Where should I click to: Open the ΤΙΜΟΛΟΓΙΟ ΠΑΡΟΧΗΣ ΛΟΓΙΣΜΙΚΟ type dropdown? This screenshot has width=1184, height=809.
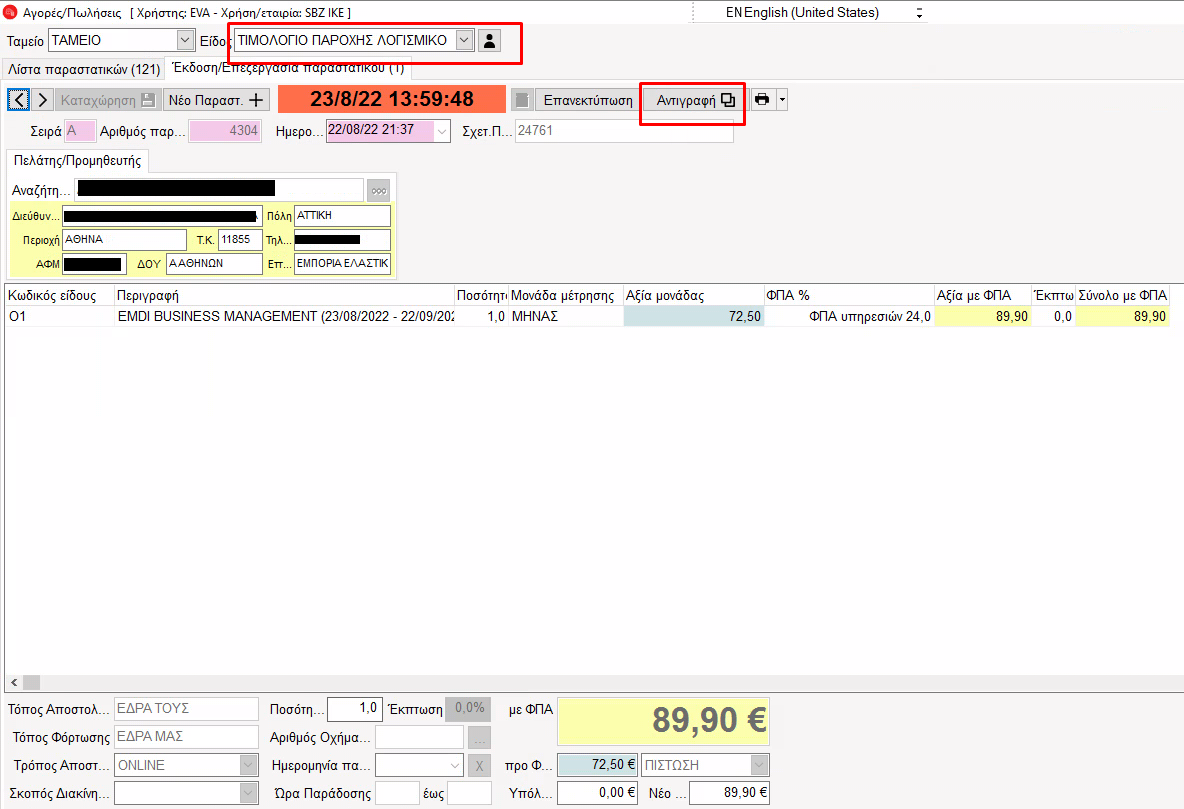464,40
